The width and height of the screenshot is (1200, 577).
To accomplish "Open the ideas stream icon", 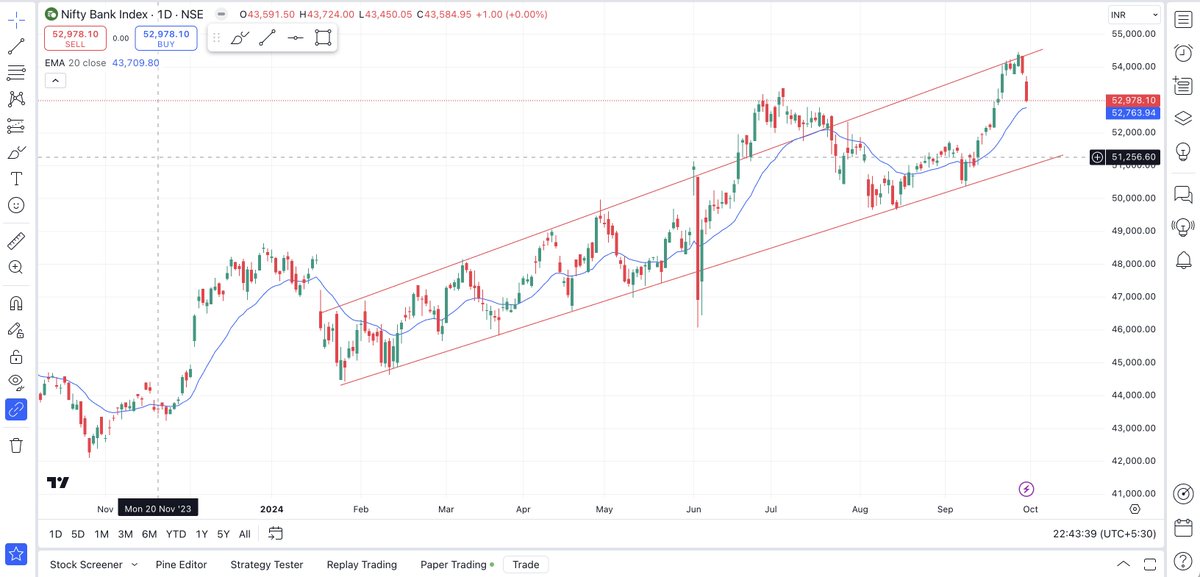I will tap(1183, 226).
